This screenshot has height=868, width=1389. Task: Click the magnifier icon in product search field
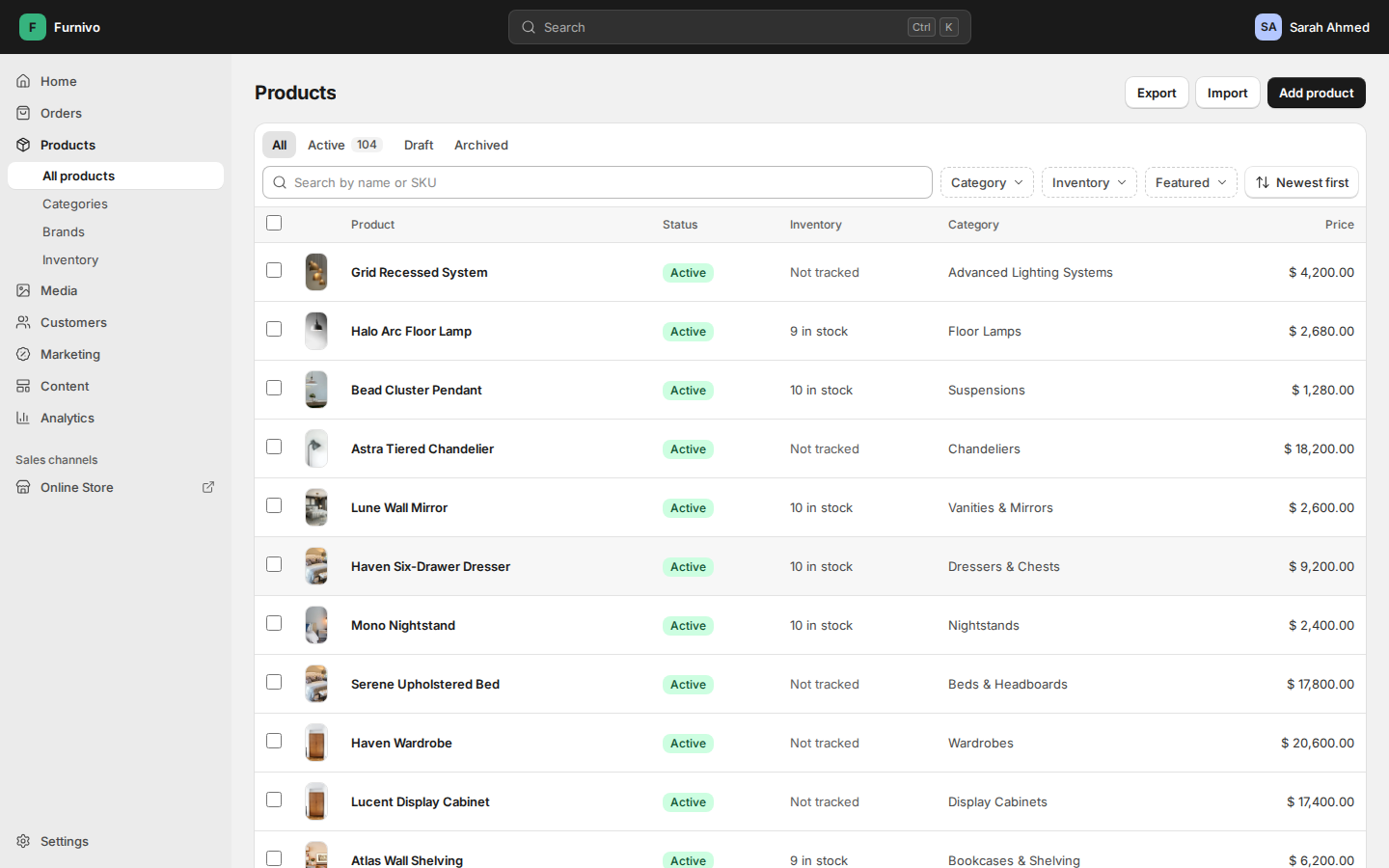280,182
